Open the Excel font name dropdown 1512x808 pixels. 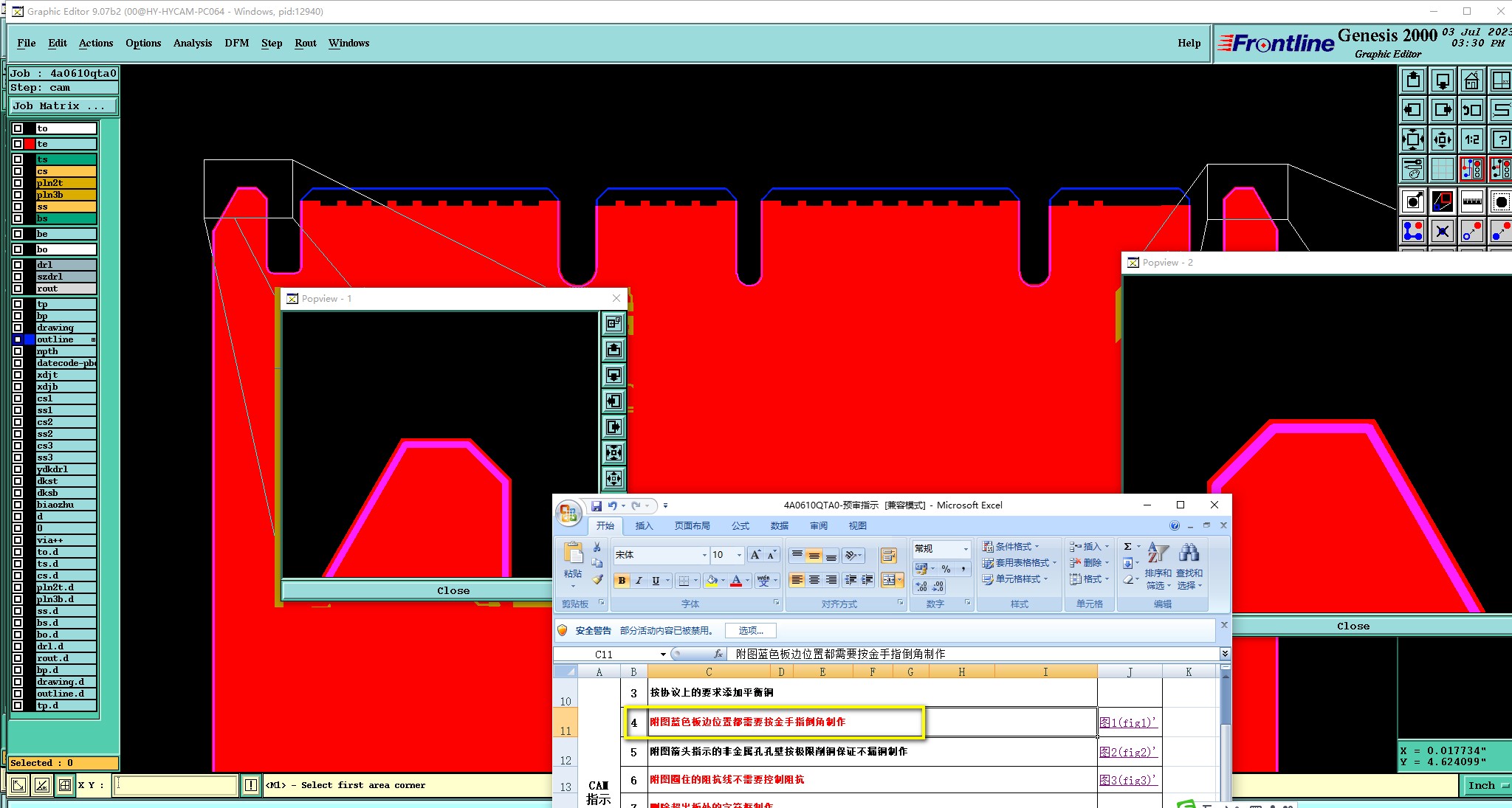tap(704, 555)
